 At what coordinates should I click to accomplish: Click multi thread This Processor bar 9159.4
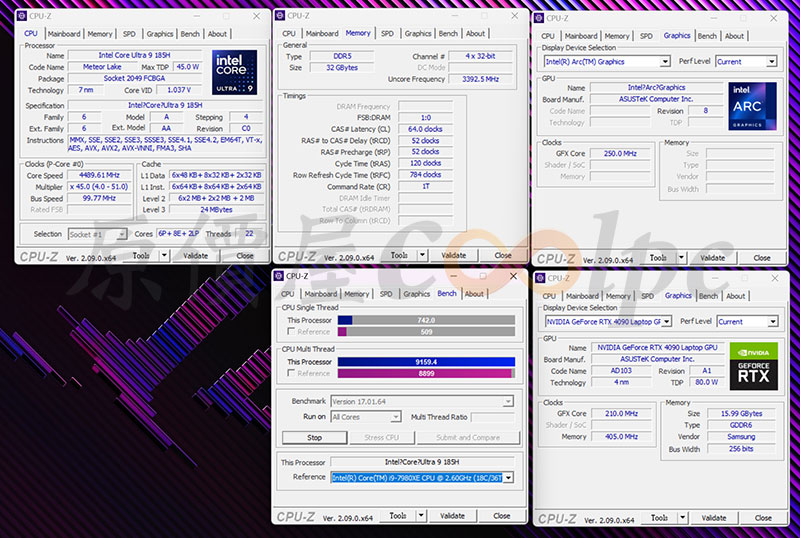pyautogui.click(x=426, y=362)
